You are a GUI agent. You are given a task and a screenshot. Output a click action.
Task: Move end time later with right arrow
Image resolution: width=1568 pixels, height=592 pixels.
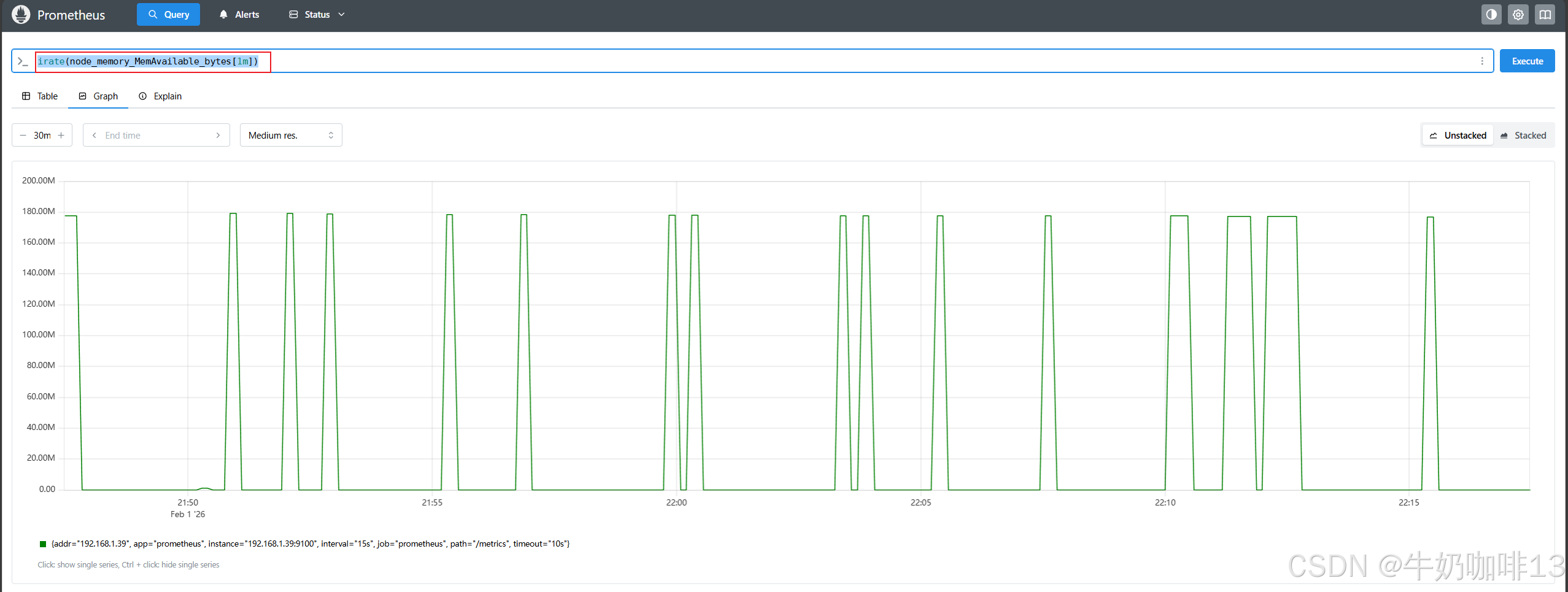(x=218, y=136)
